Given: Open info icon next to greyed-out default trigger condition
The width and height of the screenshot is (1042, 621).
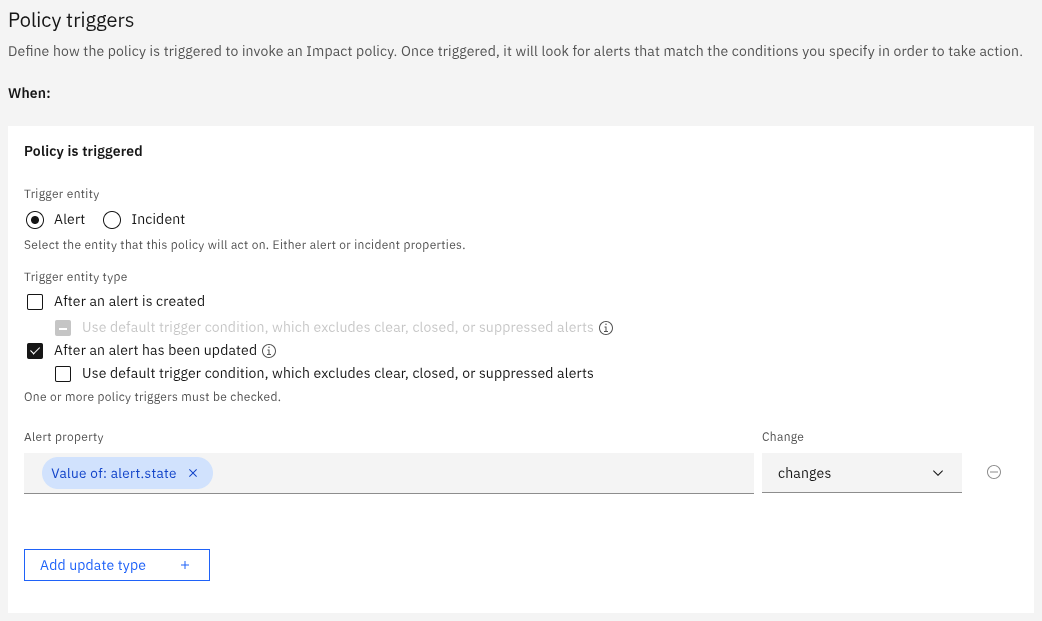Looking at the screenshot, I should click(x=606, y=328).
